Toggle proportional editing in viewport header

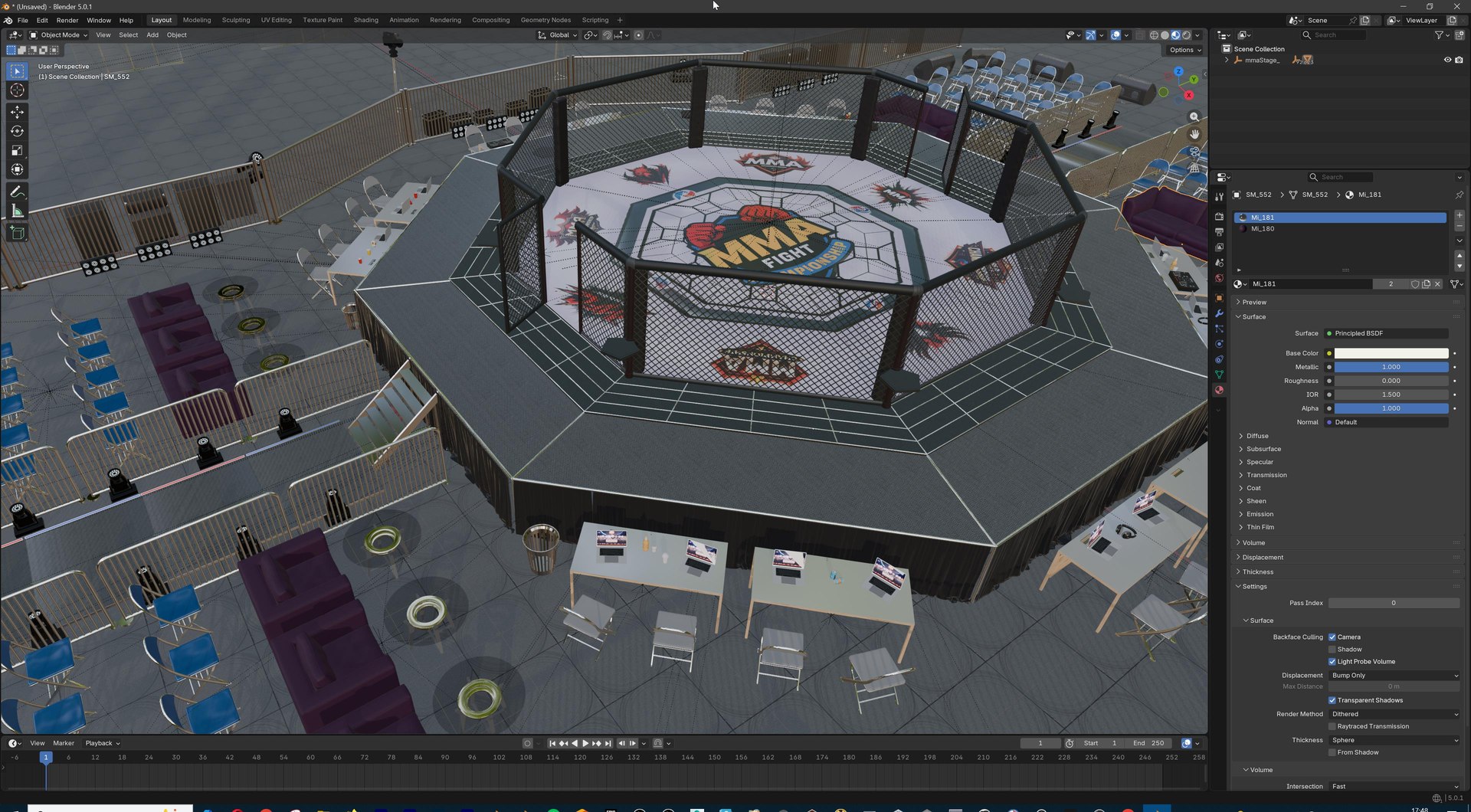coord(638,35)
